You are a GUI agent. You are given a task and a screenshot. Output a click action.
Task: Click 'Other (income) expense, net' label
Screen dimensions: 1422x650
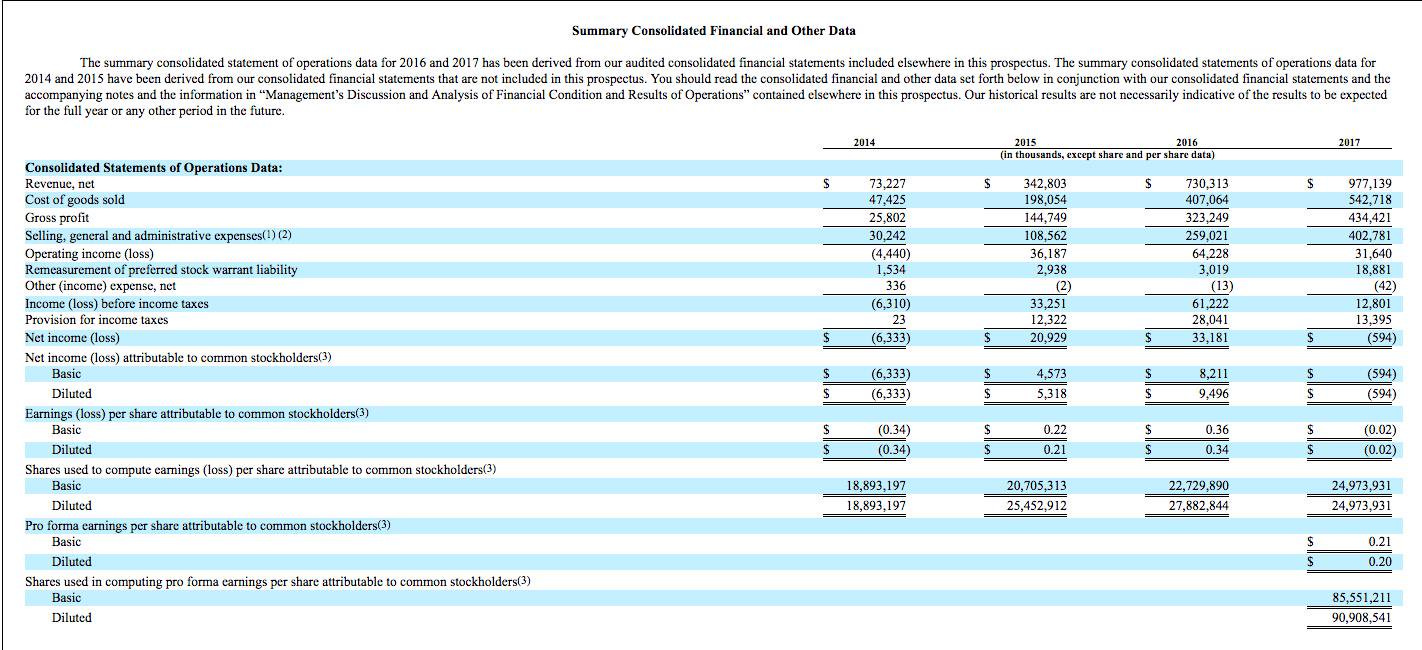100,286
